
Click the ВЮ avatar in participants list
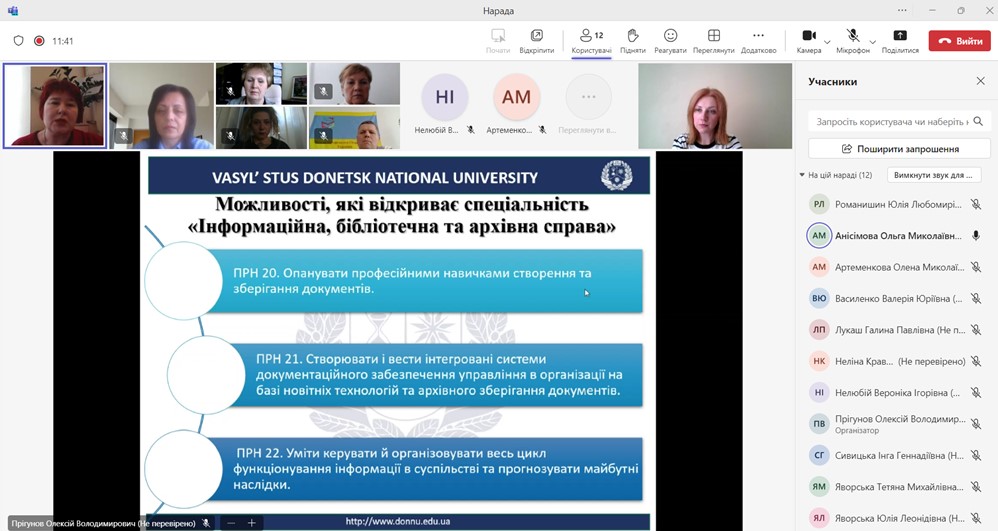tap(819, 299)
